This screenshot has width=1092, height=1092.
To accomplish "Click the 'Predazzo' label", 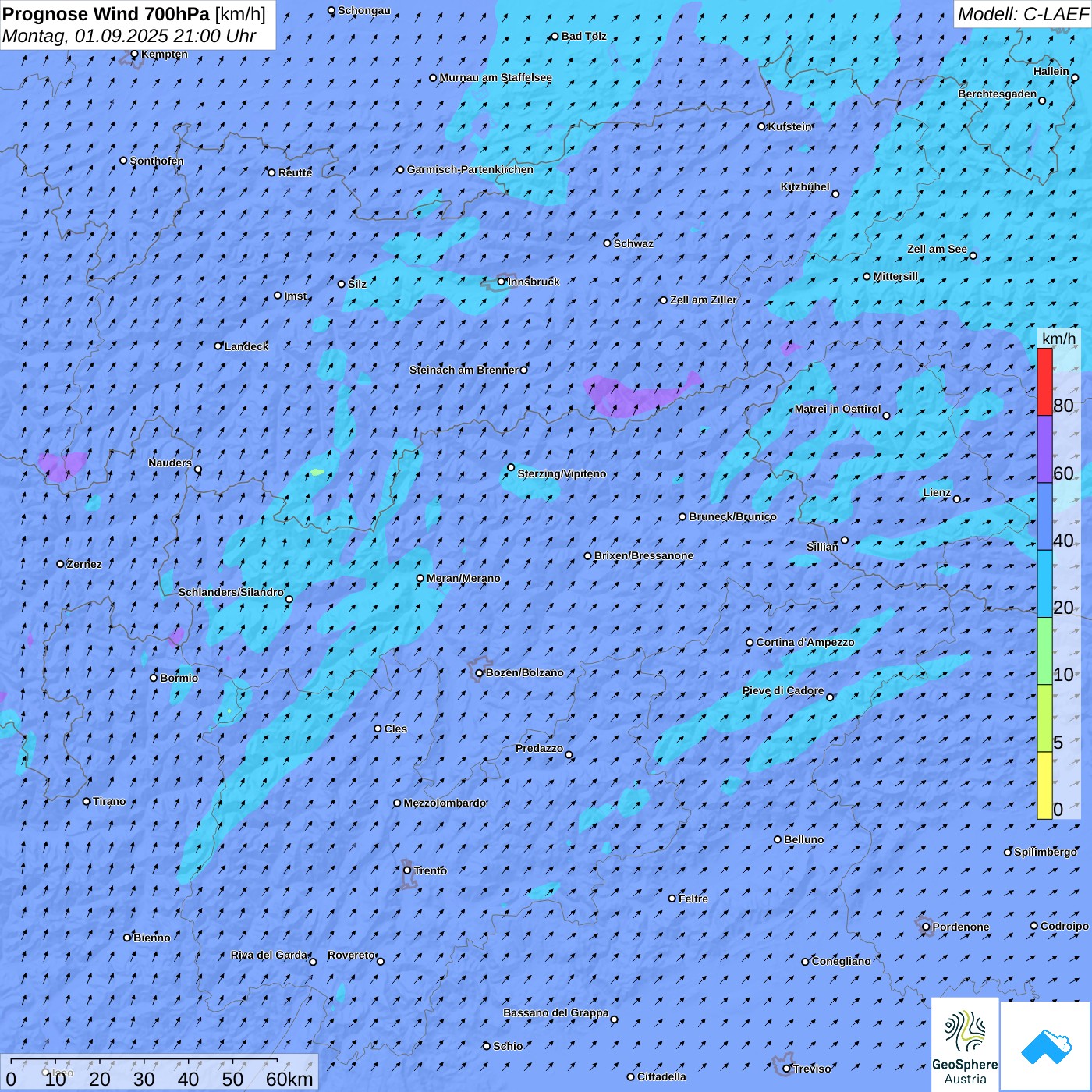I will tap(539, 748).
